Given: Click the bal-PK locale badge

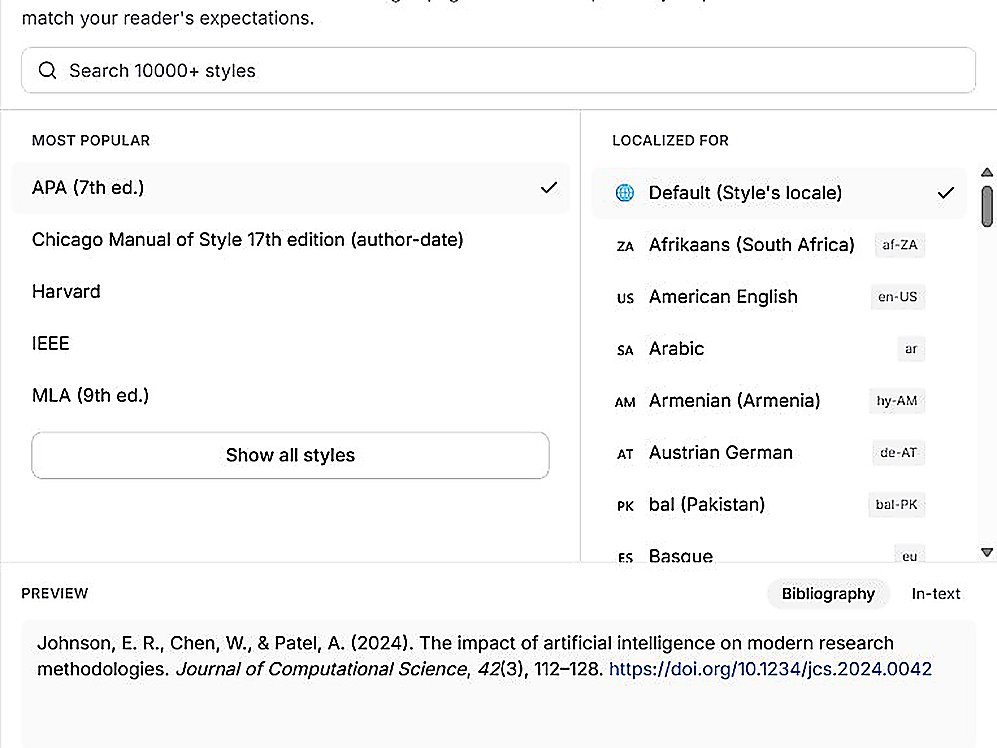Looking at the screenshot, I should (x=896, y=504).
